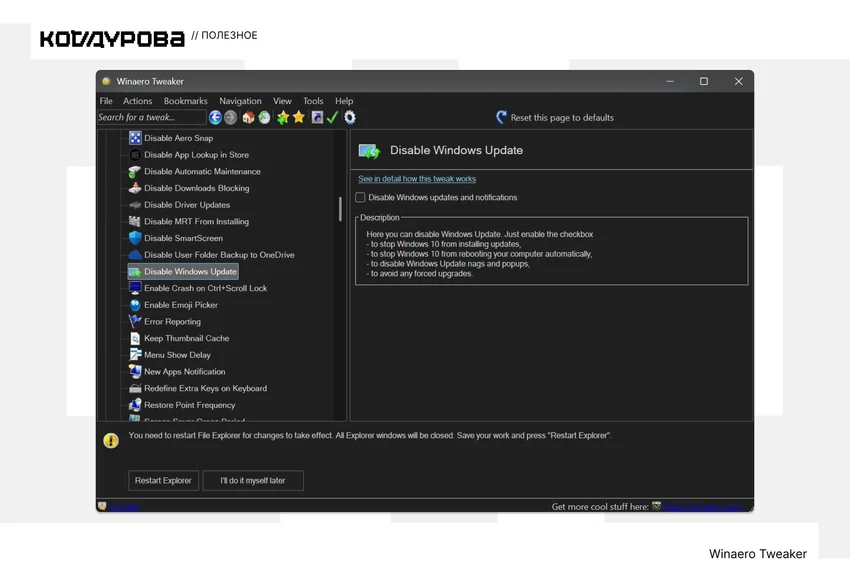Open the bookmarks gold star icon

pos(299,117)
